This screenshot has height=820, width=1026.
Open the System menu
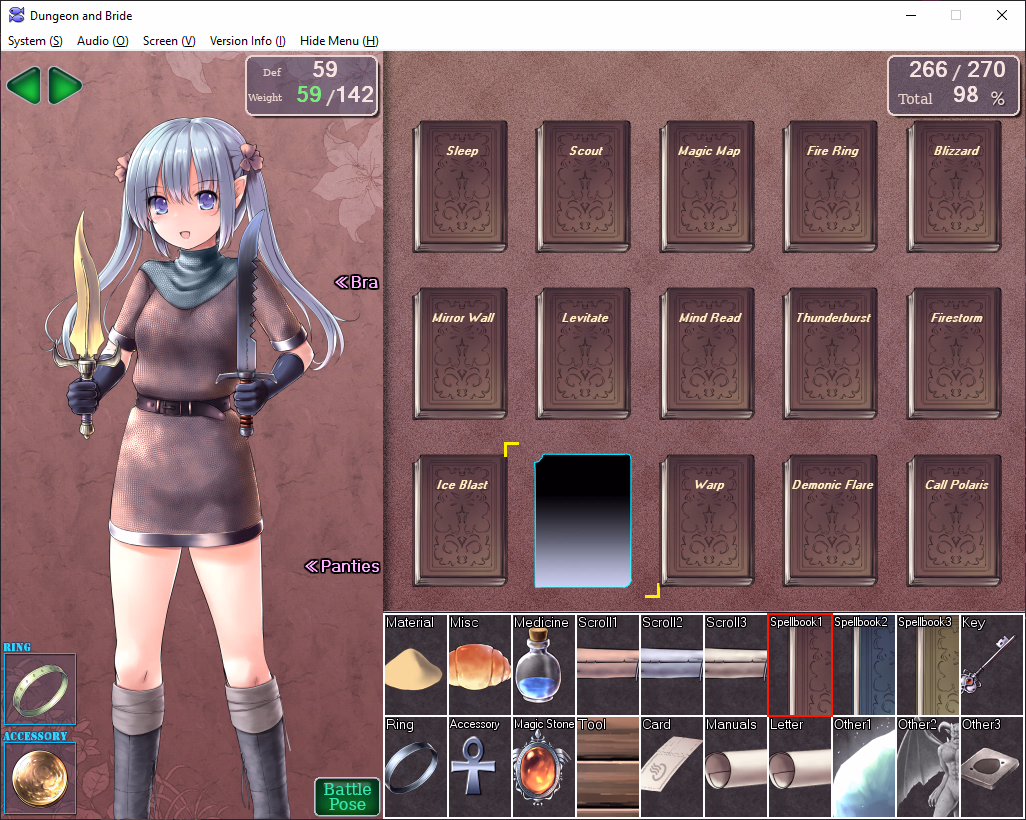point(35,41)
